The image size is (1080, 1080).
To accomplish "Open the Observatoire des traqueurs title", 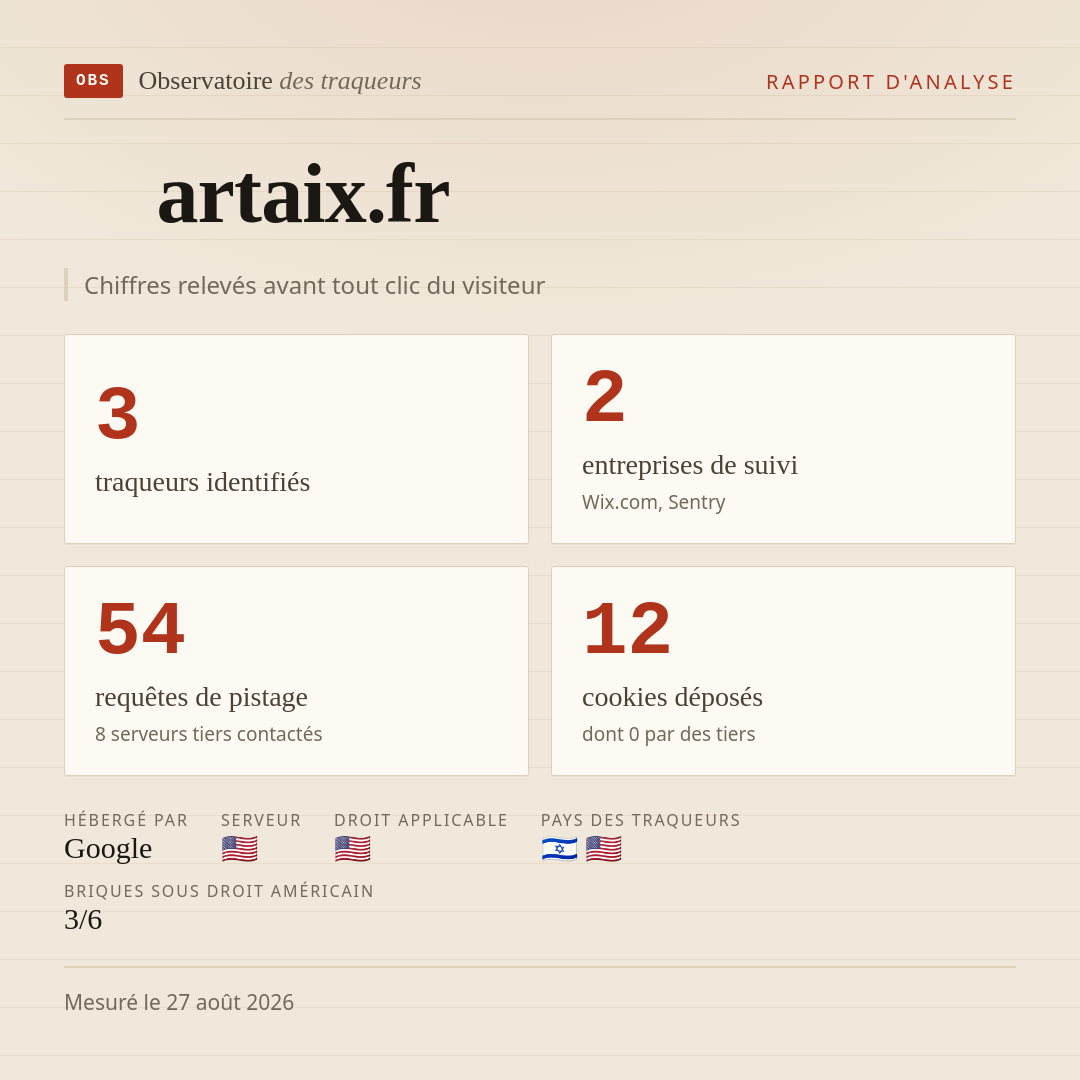I will (280, 81).
